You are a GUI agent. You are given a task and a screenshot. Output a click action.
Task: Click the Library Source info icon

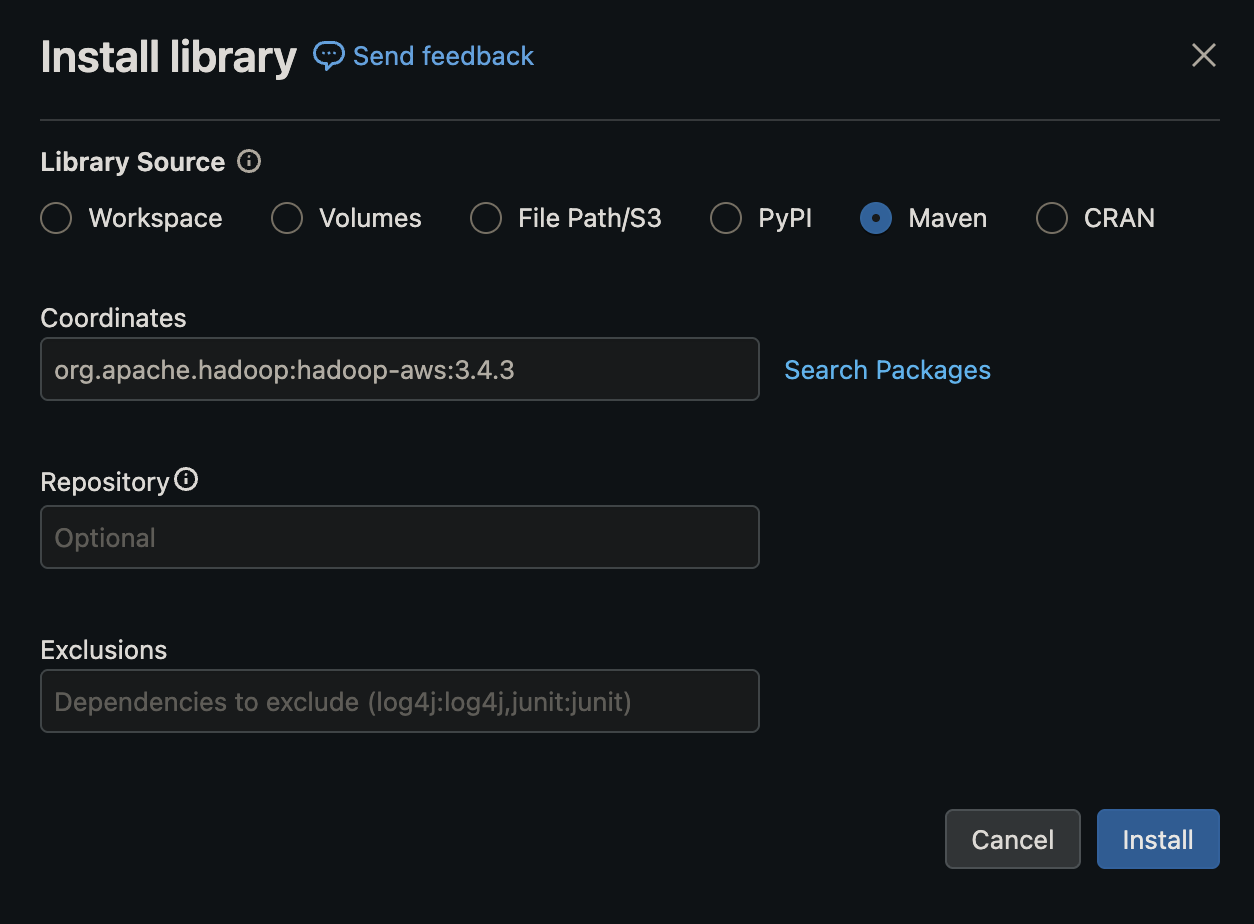click(248, 161)
